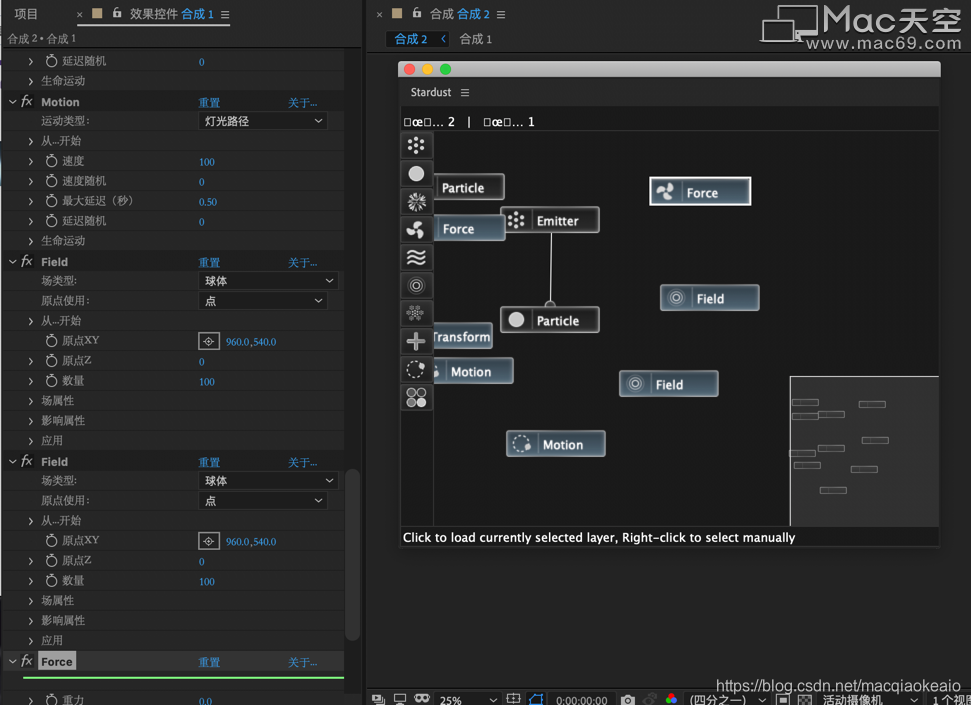Open the 运动类型 dropdown showing 灯光路径

click(x=263, y=121)
